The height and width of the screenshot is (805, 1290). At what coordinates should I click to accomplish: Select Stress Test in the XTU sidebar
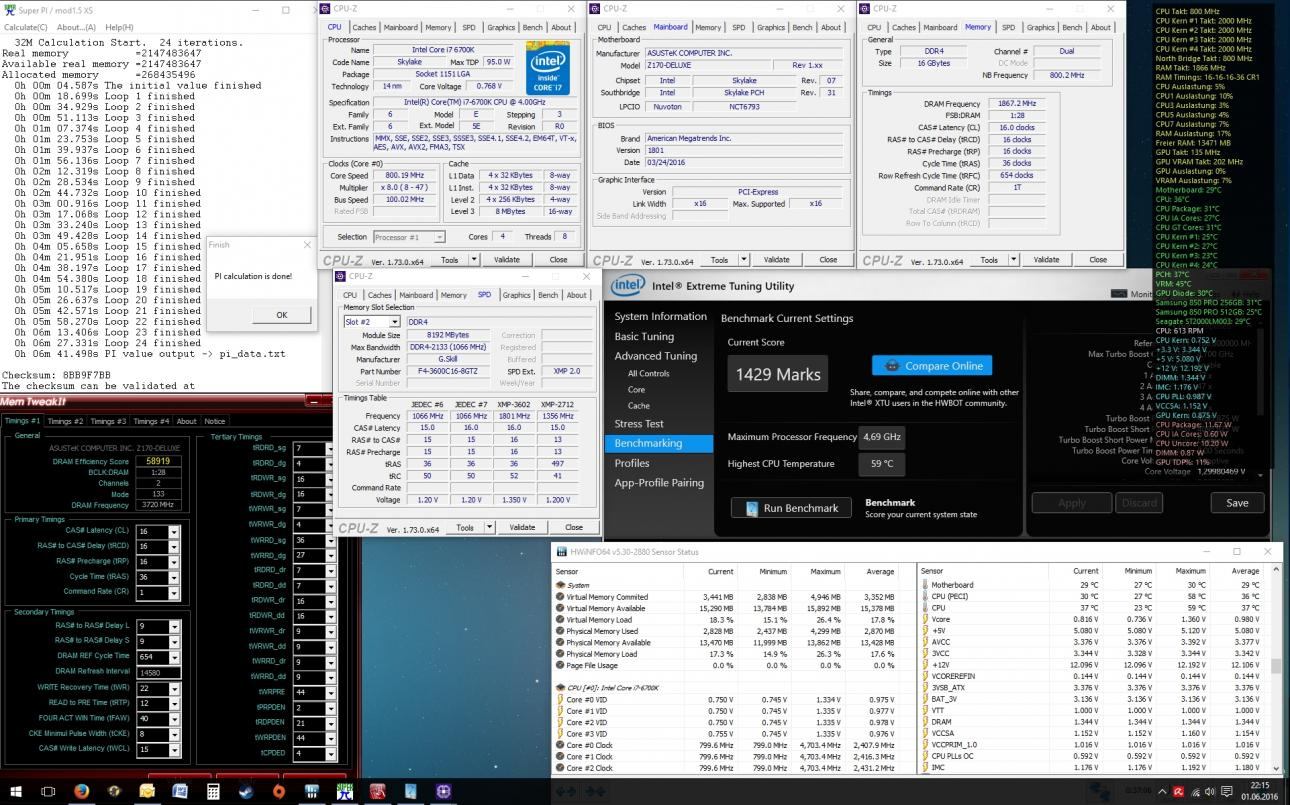(x=639, y=423)
